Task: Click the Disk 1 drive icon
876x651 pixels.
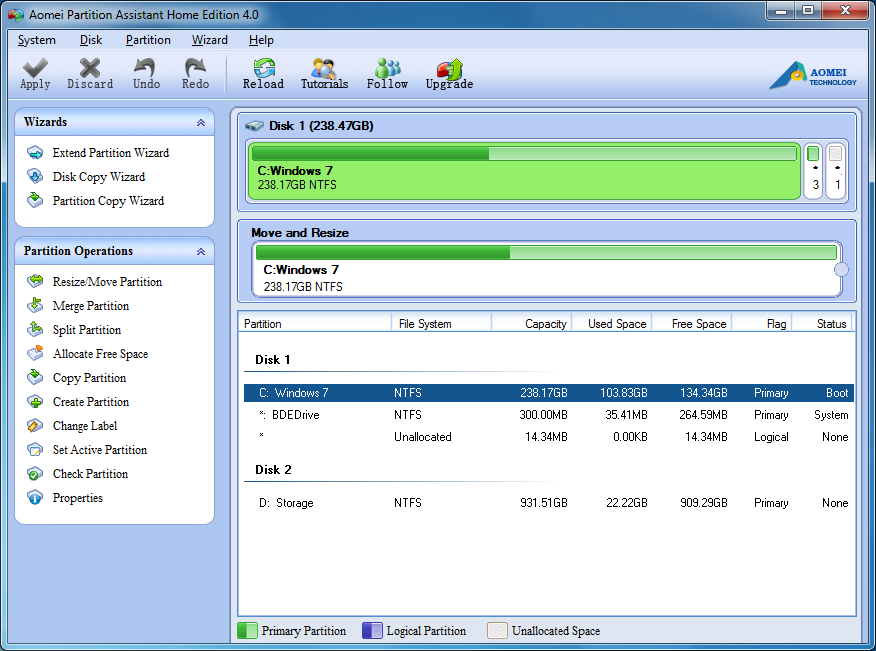Action: click(254, 126)
